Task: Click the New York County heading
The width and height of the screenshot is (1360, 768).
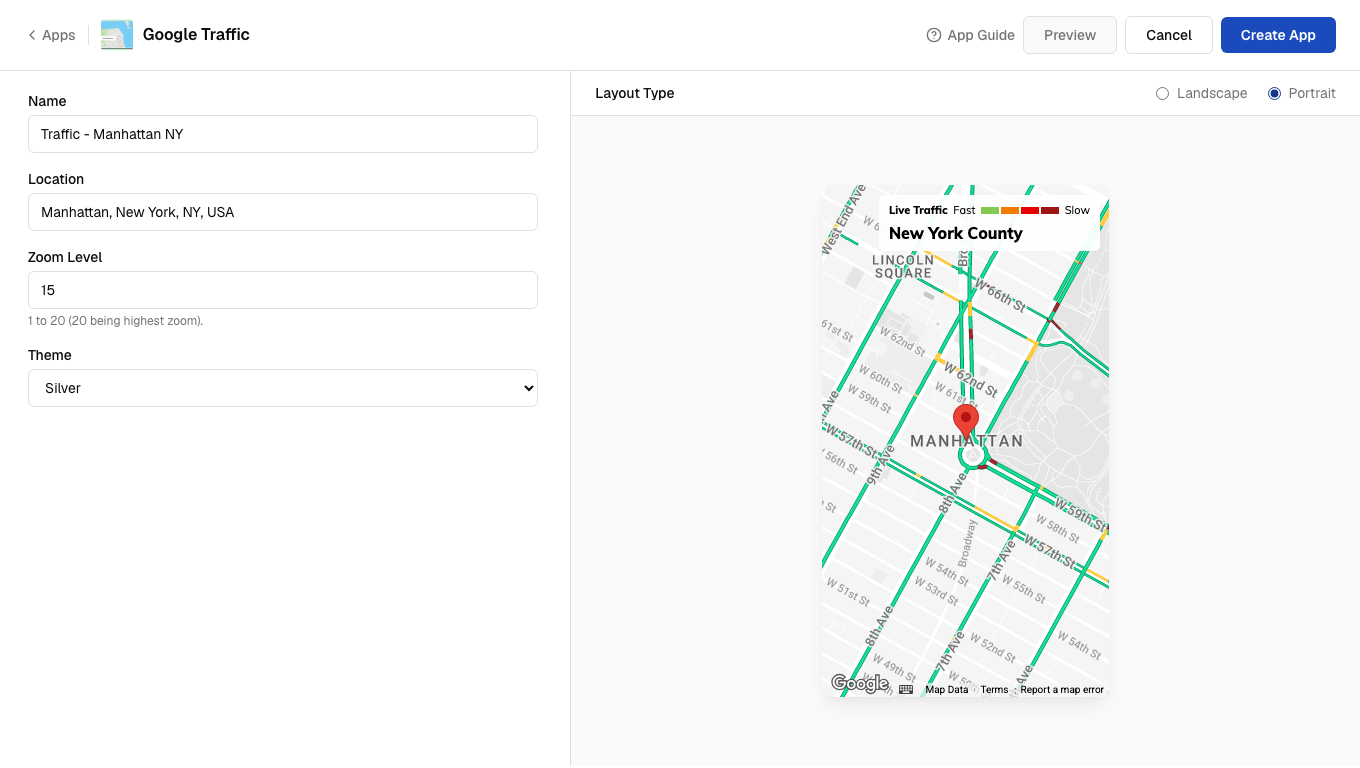Action: [x=956, y=233]
